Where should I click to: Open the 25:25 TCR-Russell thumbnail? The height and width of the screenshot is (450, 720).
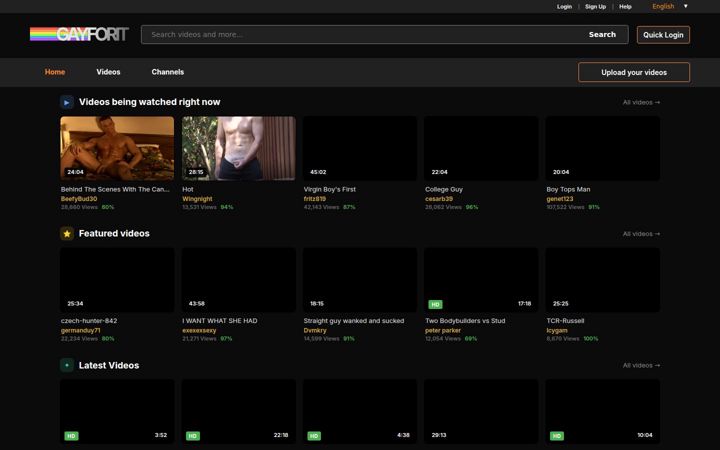coord(602,280)
